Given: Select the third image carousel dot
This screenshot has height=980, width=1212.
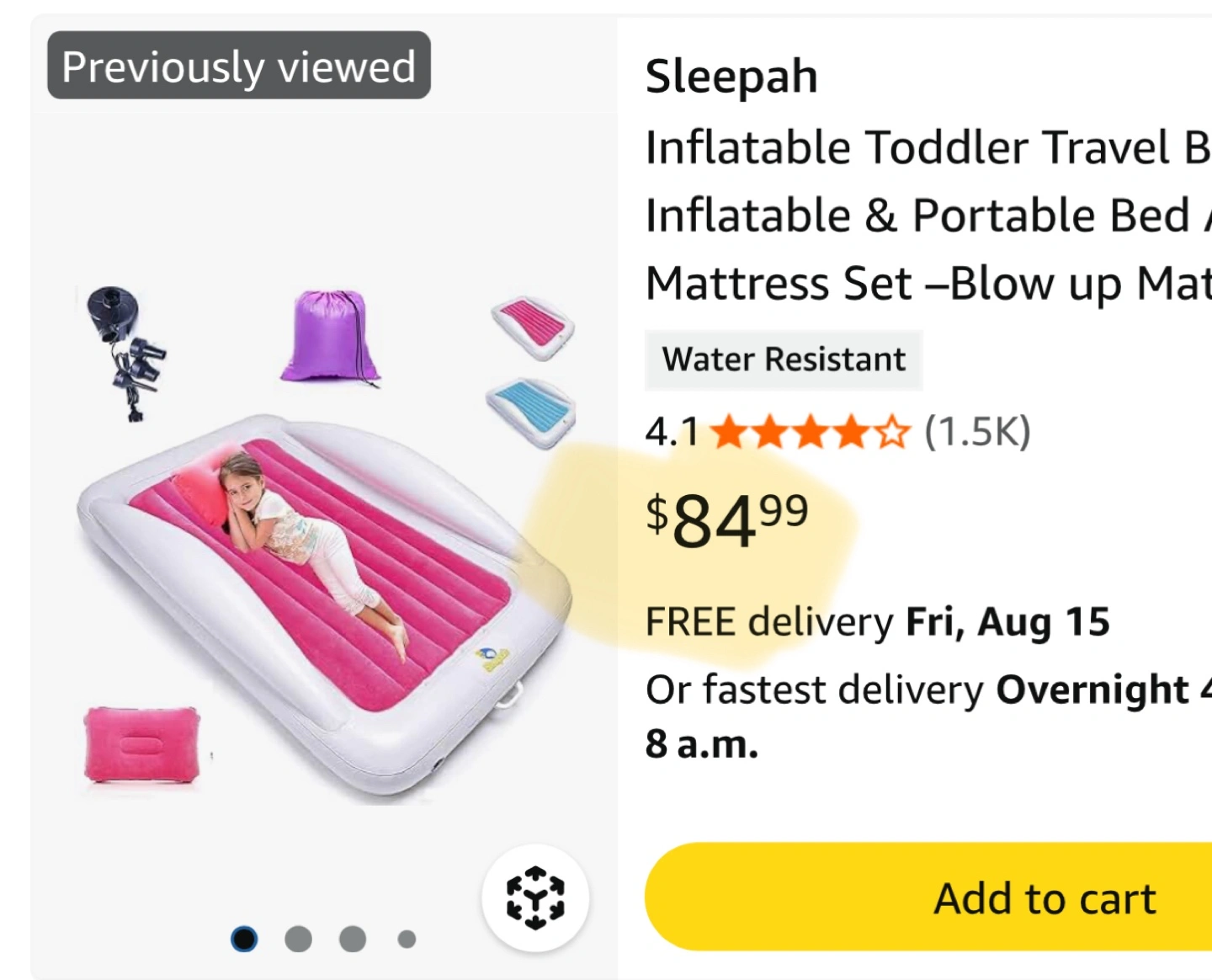Looking at the screenshot, I should click(x=353, y=939).
